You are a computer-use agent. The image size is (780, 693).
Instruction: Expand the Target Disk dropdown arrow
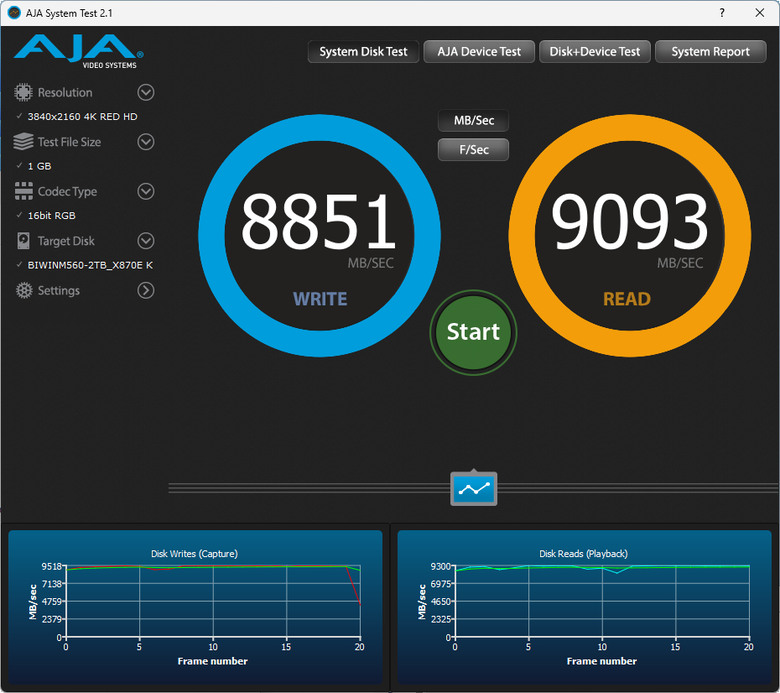(146, 241)
